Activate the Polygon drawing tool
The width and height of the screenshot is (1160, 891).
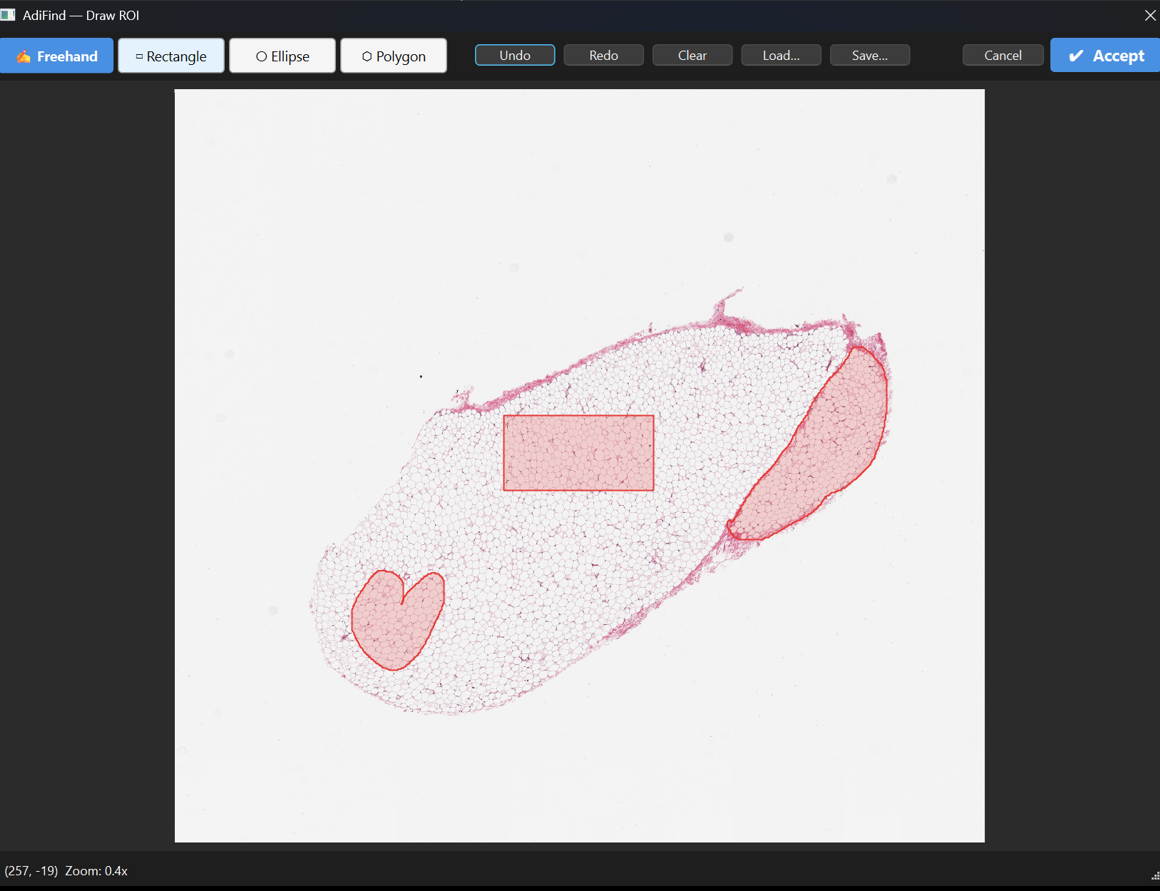click(x=394, y=56)
